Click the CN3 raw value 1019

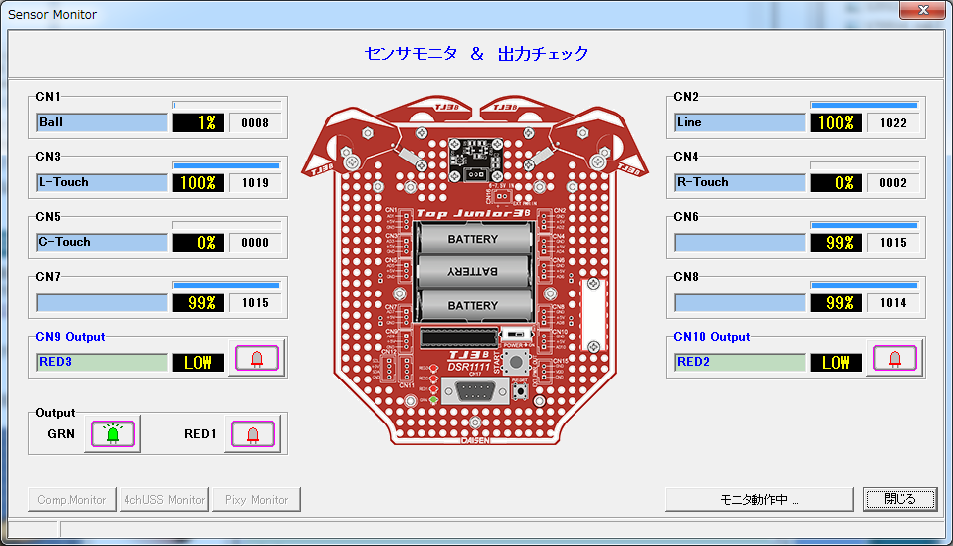point(255,183)
